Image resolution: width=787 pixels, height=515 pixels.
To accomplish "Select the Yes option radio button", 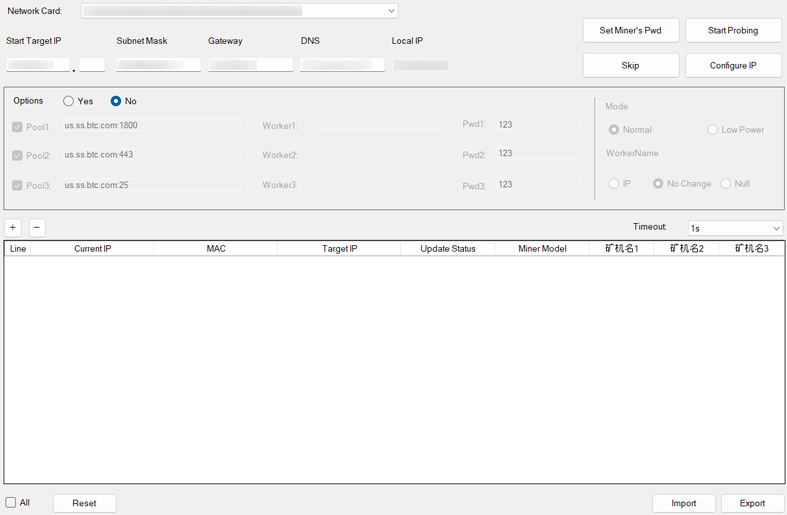I will click(69, 101).
